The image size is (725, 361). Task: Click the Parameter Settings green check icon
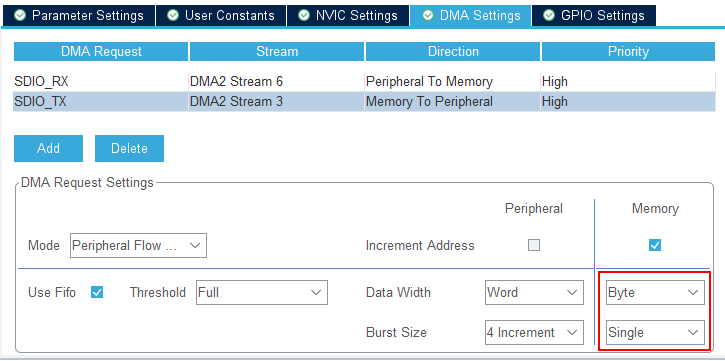pos(20,16)
